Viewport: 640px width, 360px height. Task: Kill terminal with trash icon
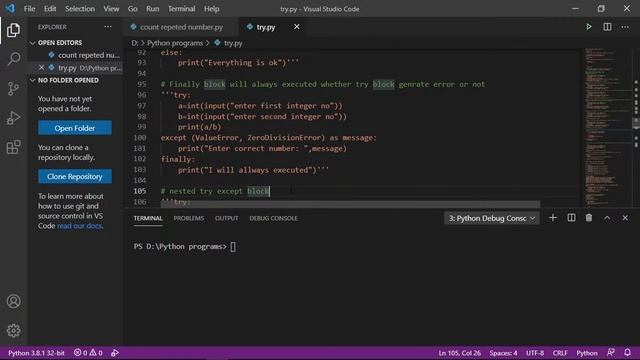[589, 218]
